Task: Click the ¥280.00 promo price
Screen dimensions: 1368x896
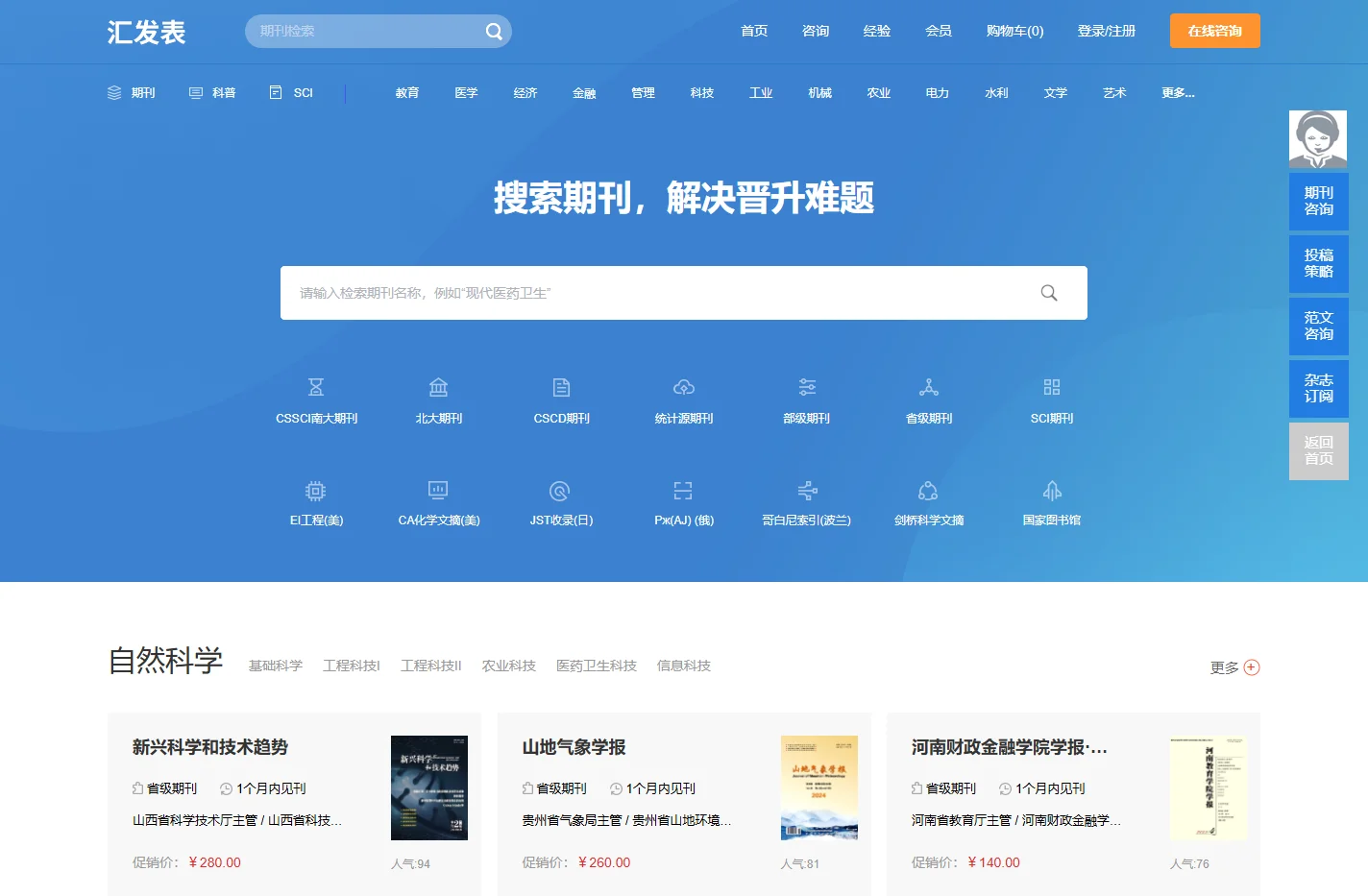Action: pos(215,862)
